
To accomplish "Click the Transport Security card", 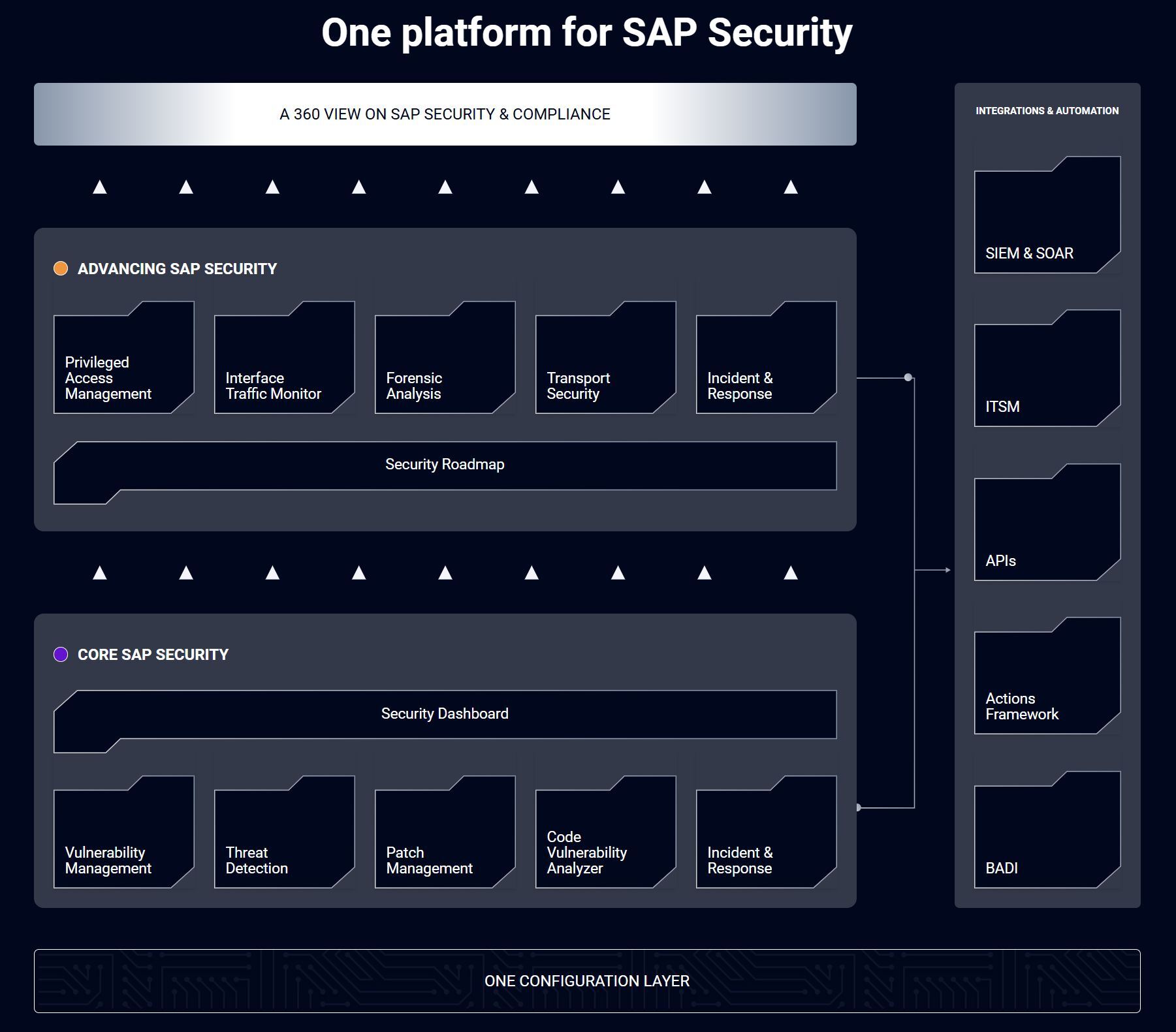I will (x=605, y=357).
